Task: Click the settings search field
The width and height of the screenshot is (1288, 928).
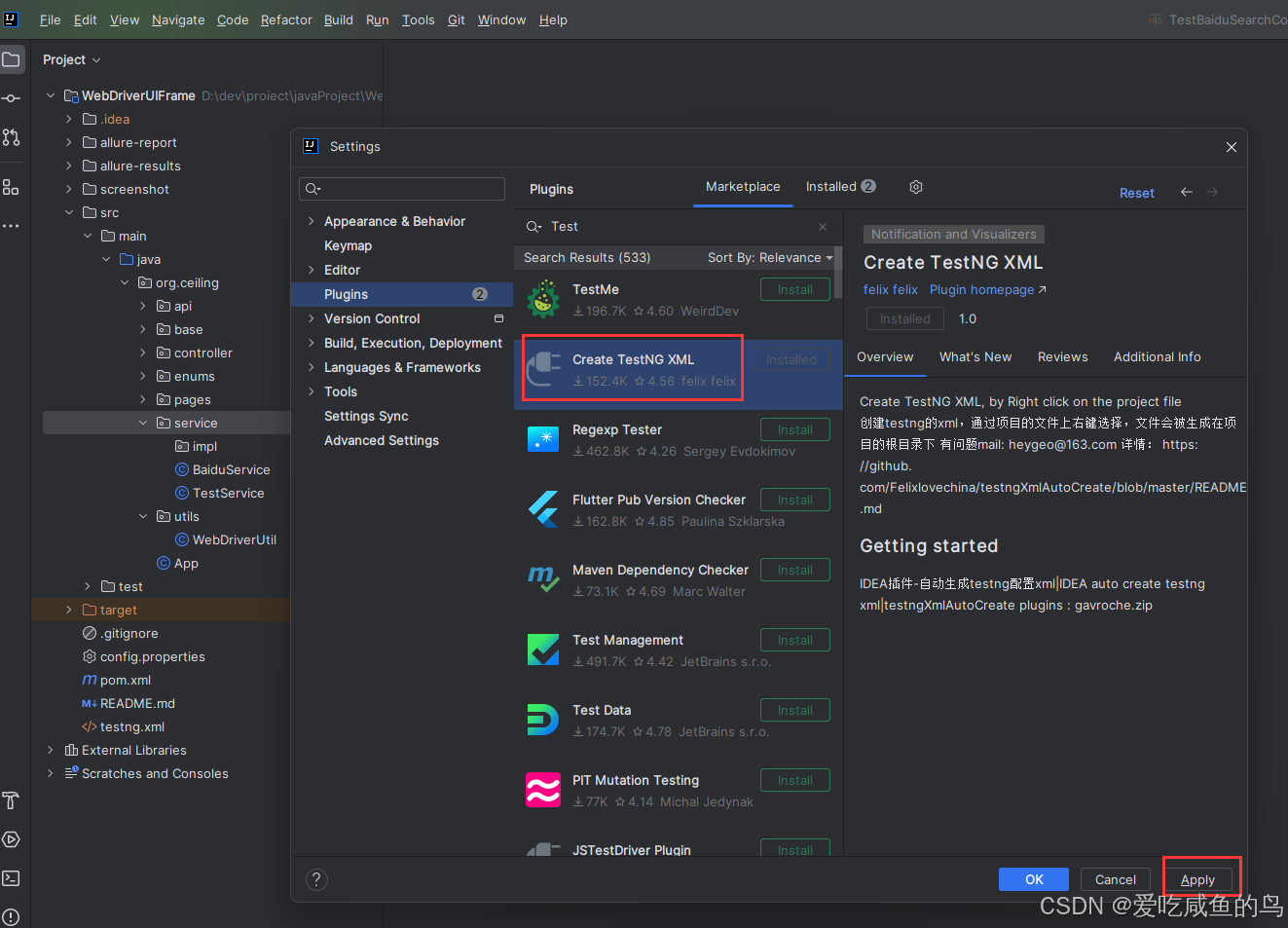Action: pos(402,189)
